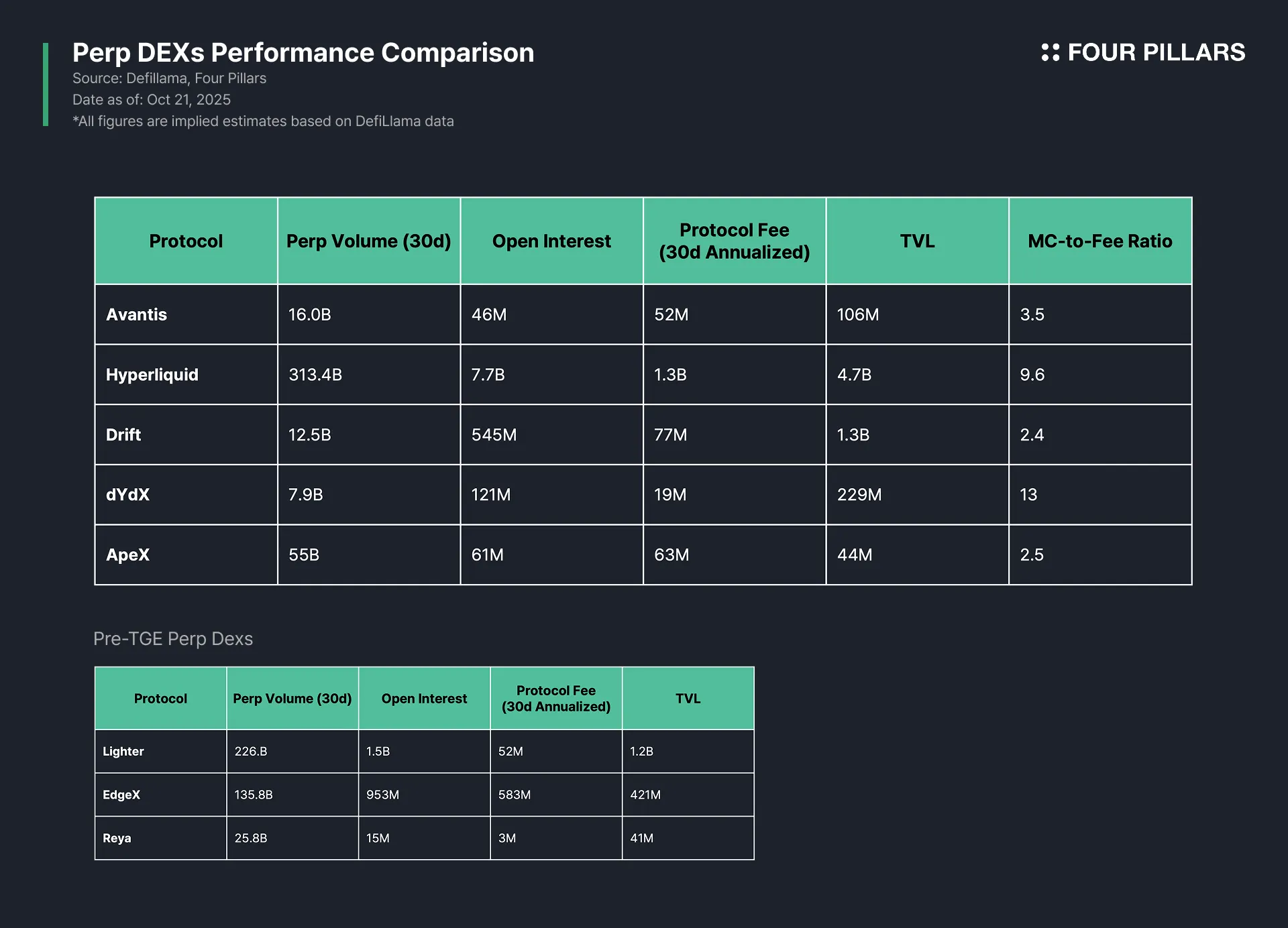Select the Drift protocol row label
This screenshot has width=1288, height=928.
pos(123,434)
